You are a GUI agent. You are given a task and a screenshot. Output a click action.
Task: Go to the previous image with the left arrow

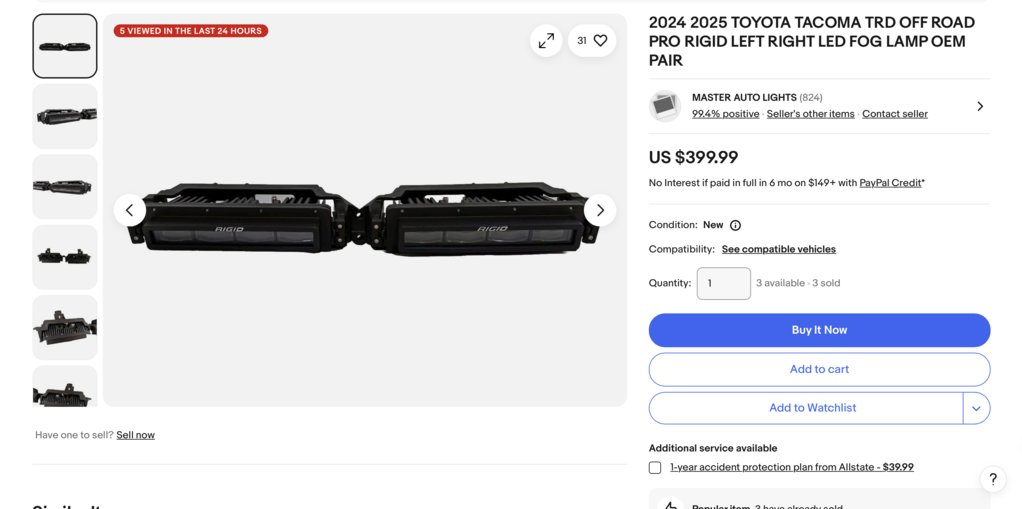pos(130,210)
